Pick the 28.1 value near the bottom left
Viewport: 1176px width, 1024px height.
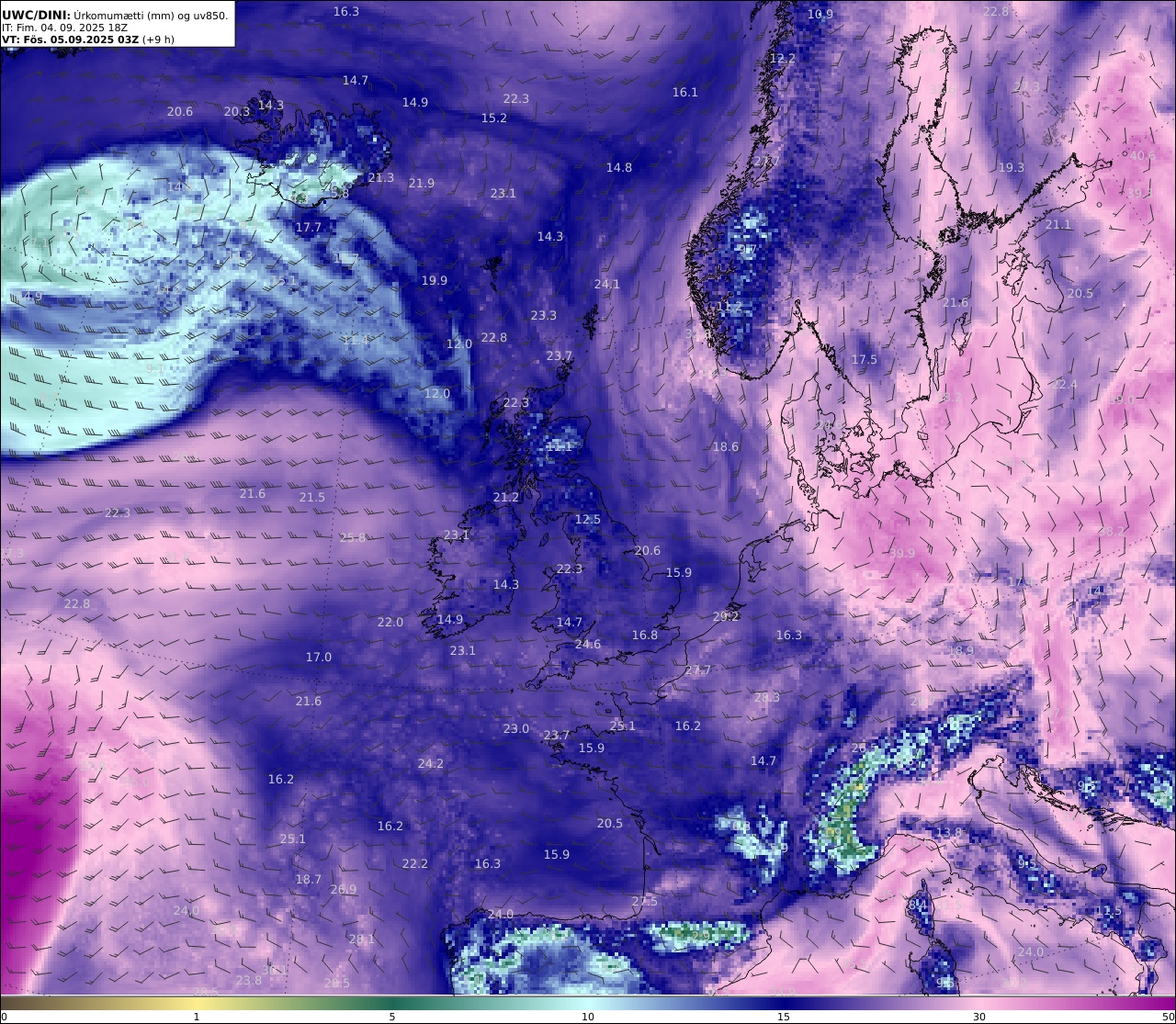(x=362, y=939)
